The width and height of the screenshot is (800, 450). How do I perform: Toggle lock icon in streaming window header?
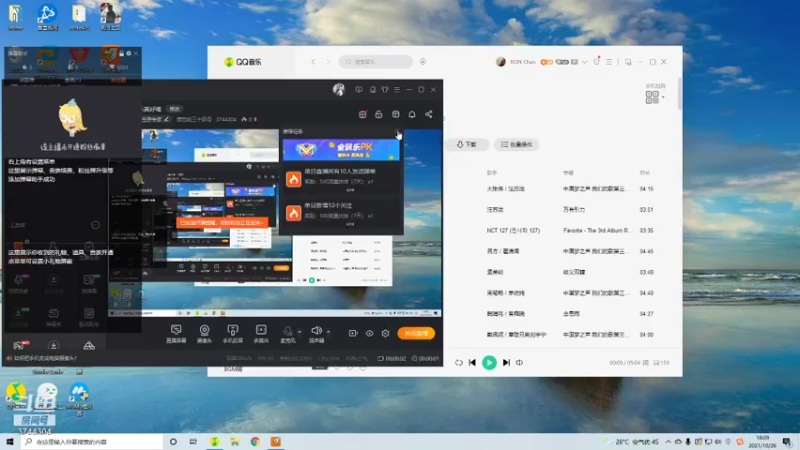coord(379,114)
